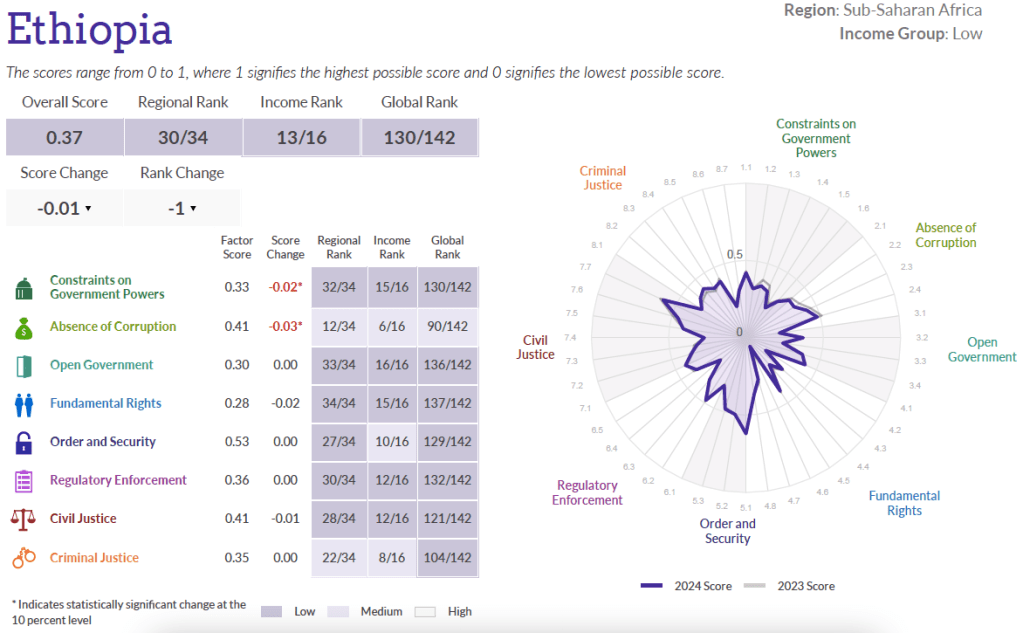The image size is (1023, 633).
Task: Click the Score Change -0.01 down arrow
Action: 88,209
